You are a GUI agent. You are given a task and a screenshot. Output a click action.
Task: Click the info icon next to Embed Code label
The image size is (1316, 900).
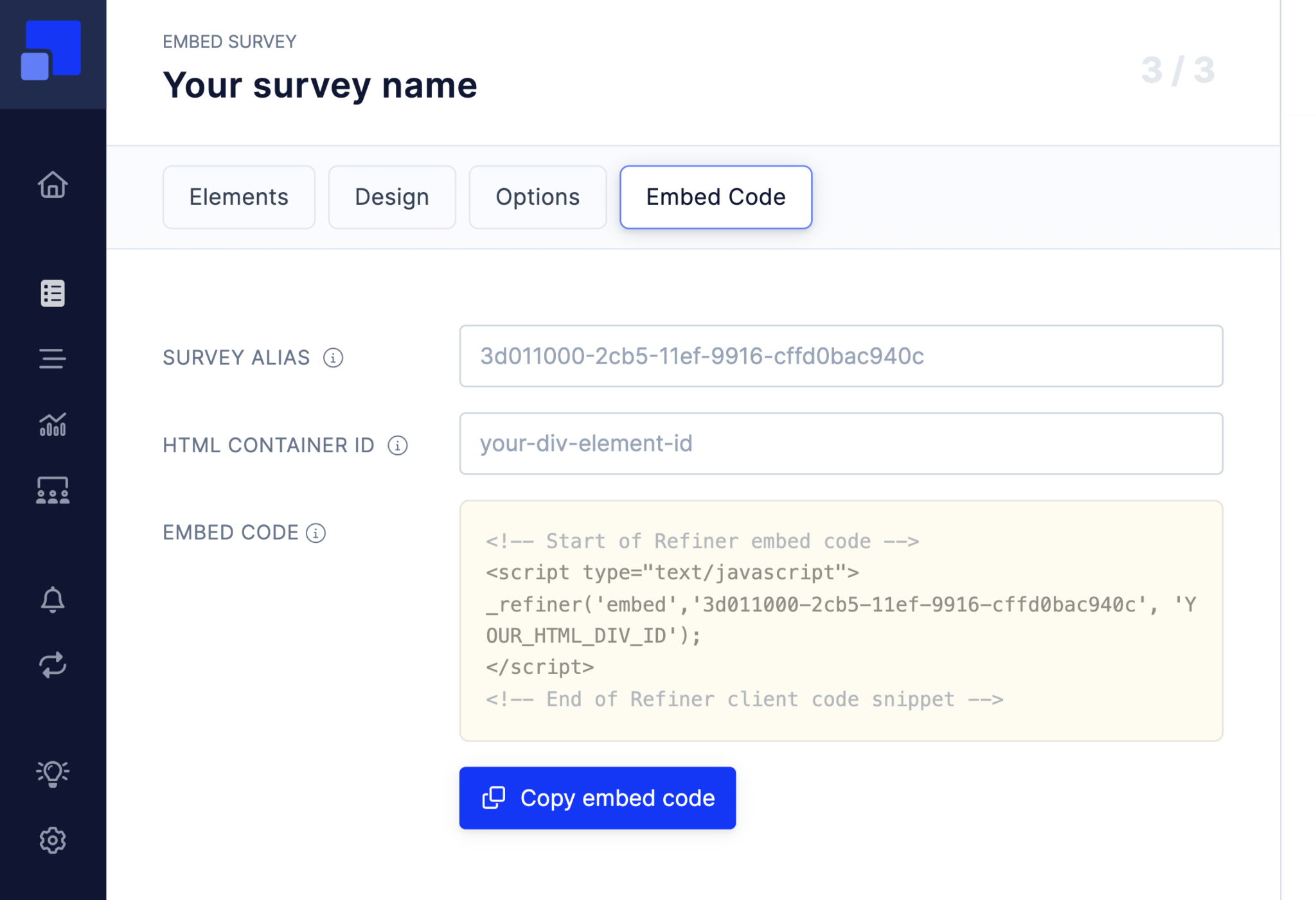[x=316, y=533]
